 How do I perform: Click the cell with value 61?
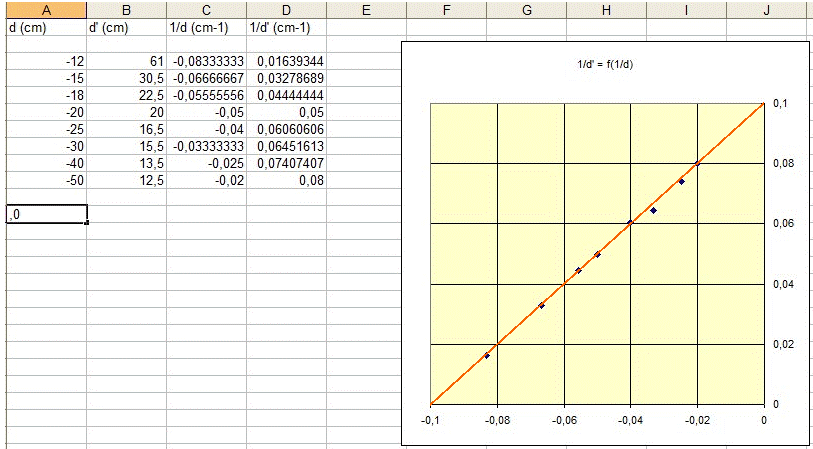[126, 62]
